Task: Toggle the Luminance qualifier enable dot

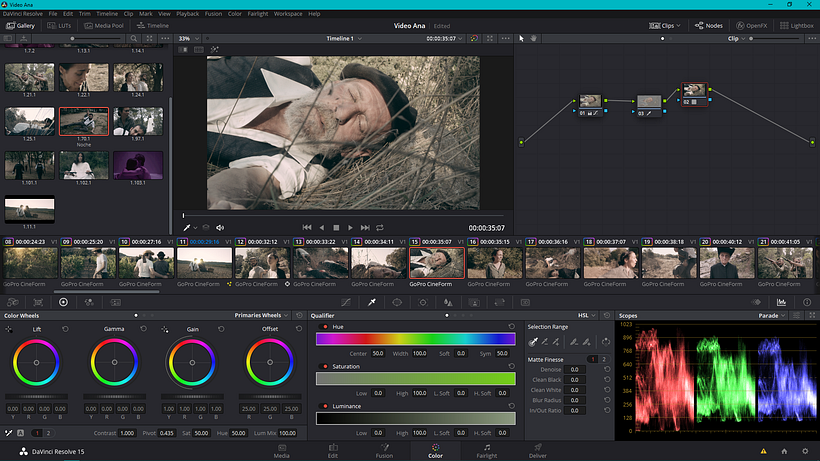Action: pyautogui.click(x=325, y=406)
